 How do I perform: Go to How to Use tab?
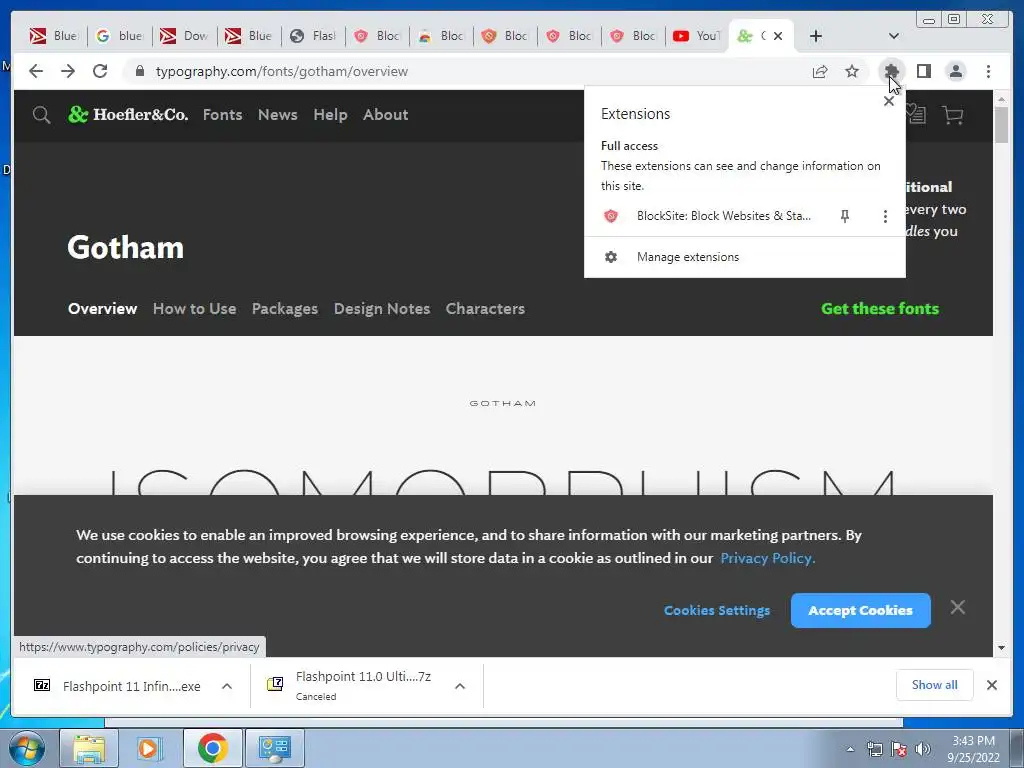[x=195, y=309]
